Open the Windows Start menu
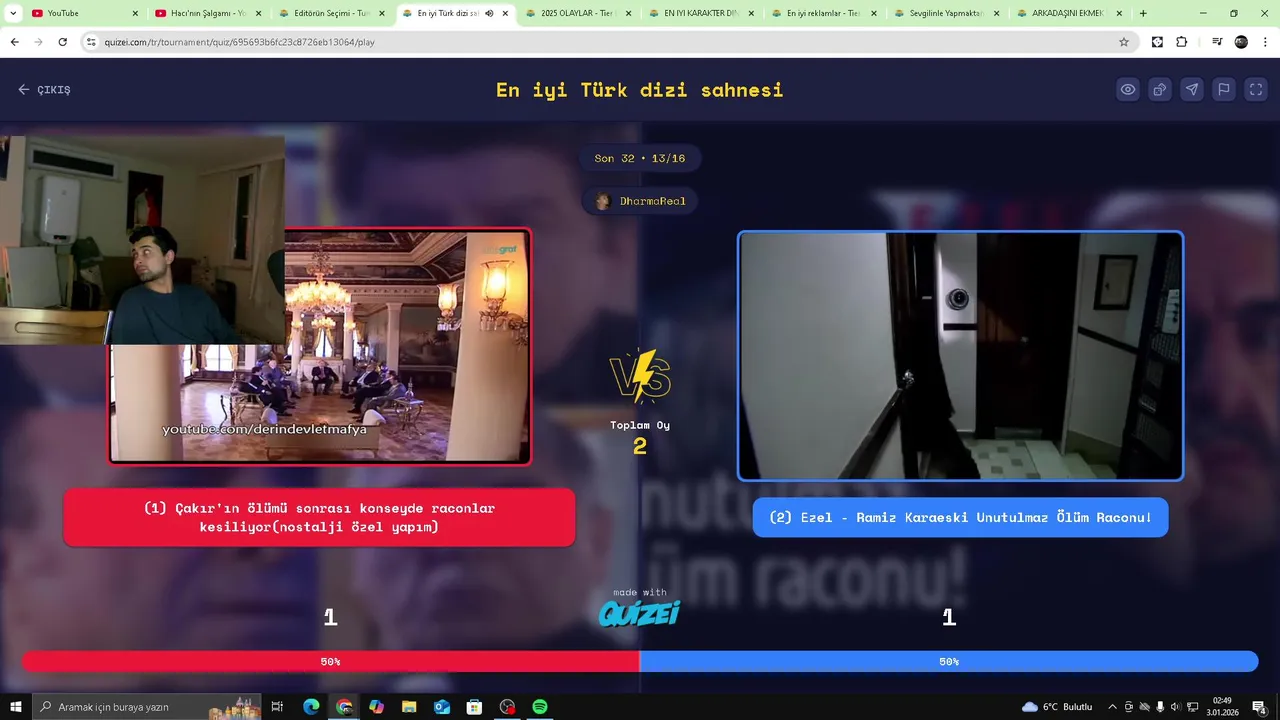 point(15,707)
